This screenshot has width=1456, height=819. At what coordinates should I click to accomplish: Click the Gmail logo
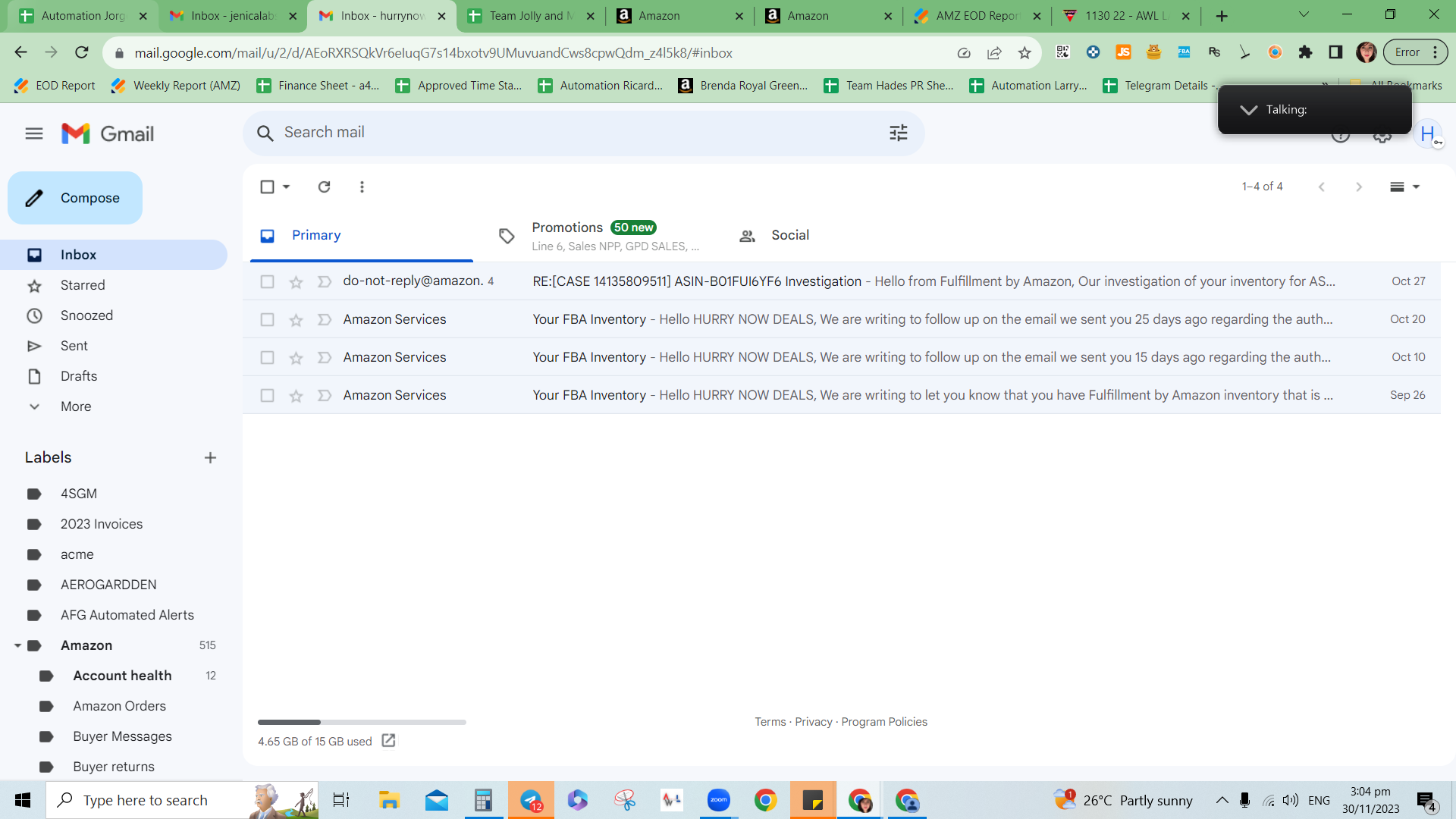tap(108, 133)
